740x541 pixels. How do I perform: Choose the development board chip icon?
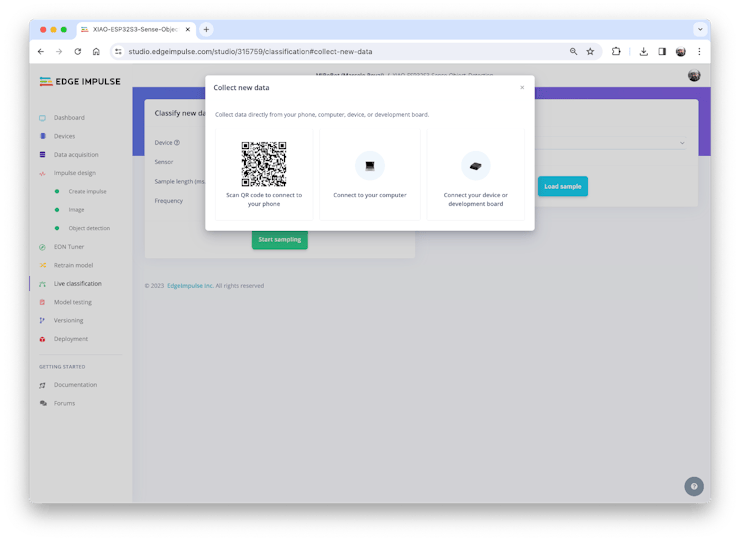(476, 166)
